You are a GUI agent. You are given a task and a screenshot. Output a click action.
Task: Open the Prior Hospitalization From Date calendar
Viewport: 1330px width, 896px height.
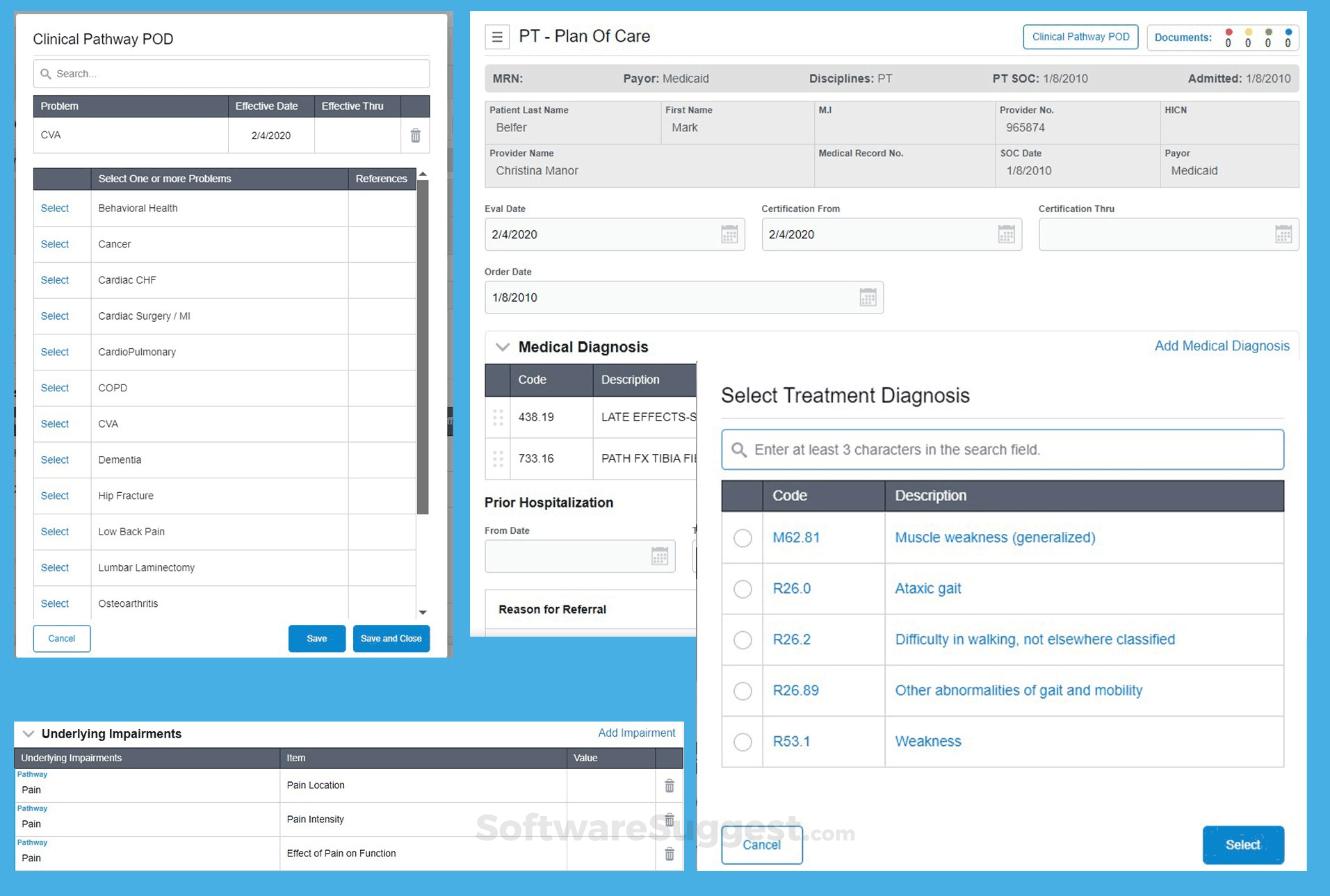click(x=659, y=556)
